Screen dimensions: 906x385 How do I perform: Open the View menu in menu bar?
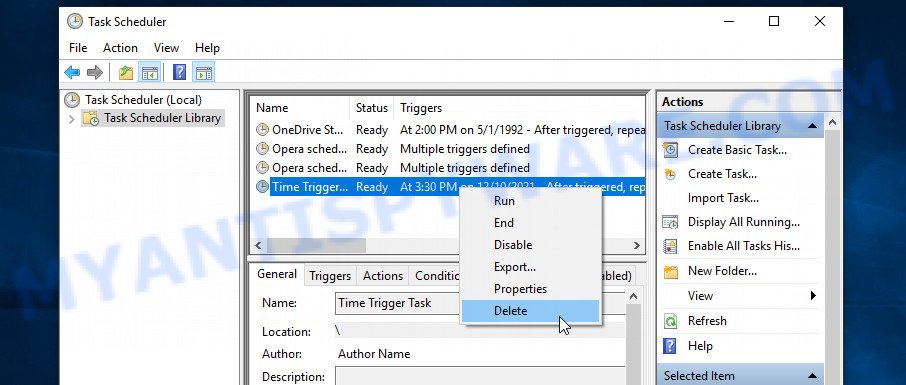166,47
